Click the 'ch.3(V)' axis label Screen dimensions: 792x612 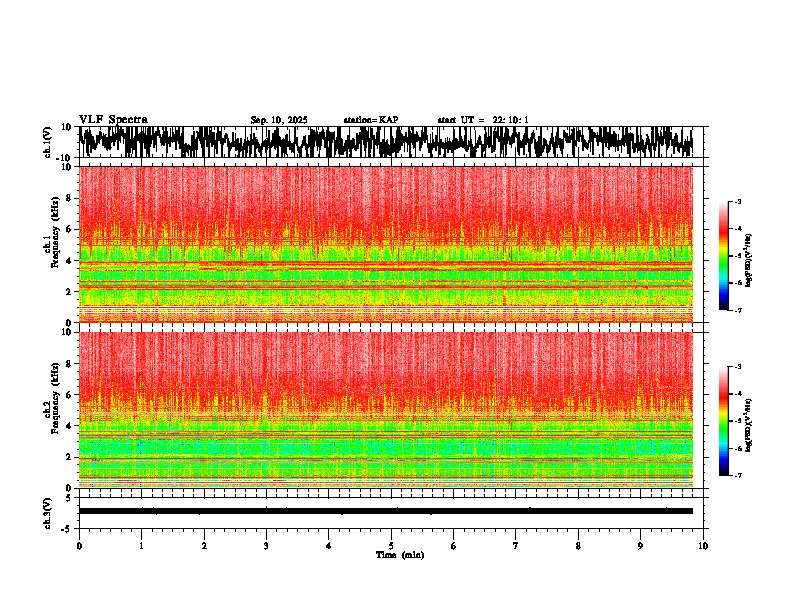[x=48, y=514]
